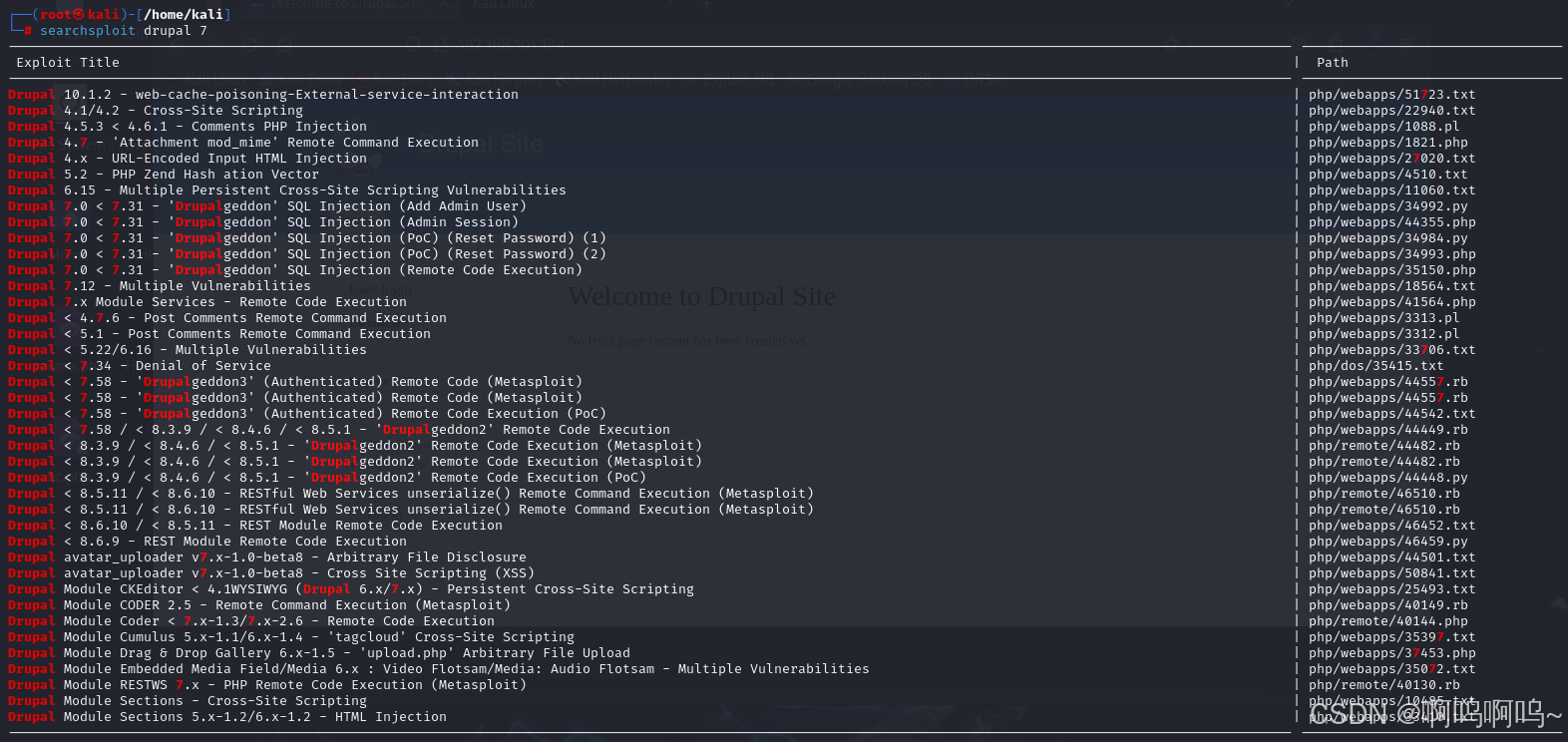The height and width of the screenshot is (742, 1568).
Task: Click the '< 7.58 / < 8.3.9' Drupalgeddon2 row
Action: click(x=339, y=430)
